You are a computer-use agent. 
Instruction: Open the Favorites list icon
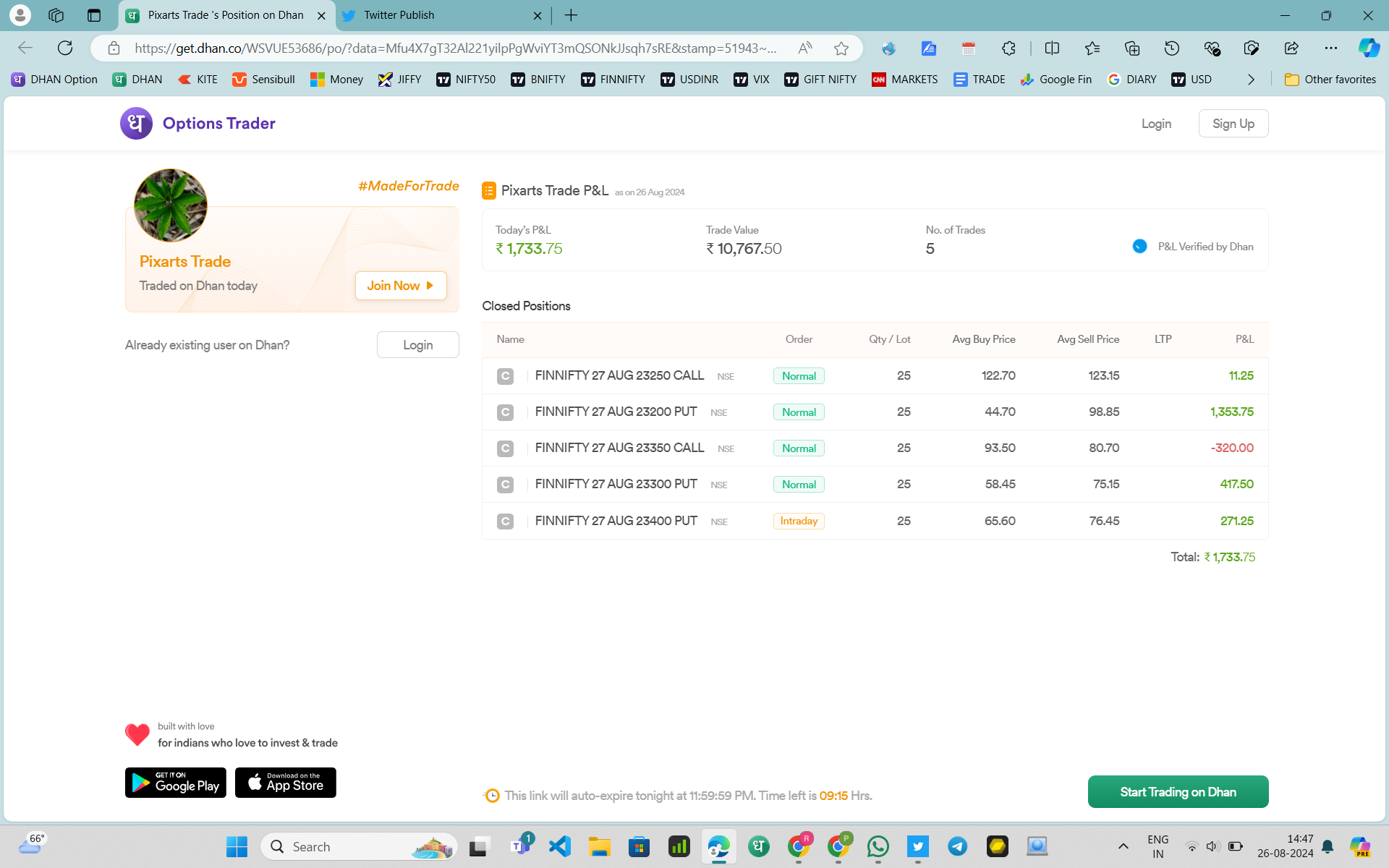(x=1092, y=48)
